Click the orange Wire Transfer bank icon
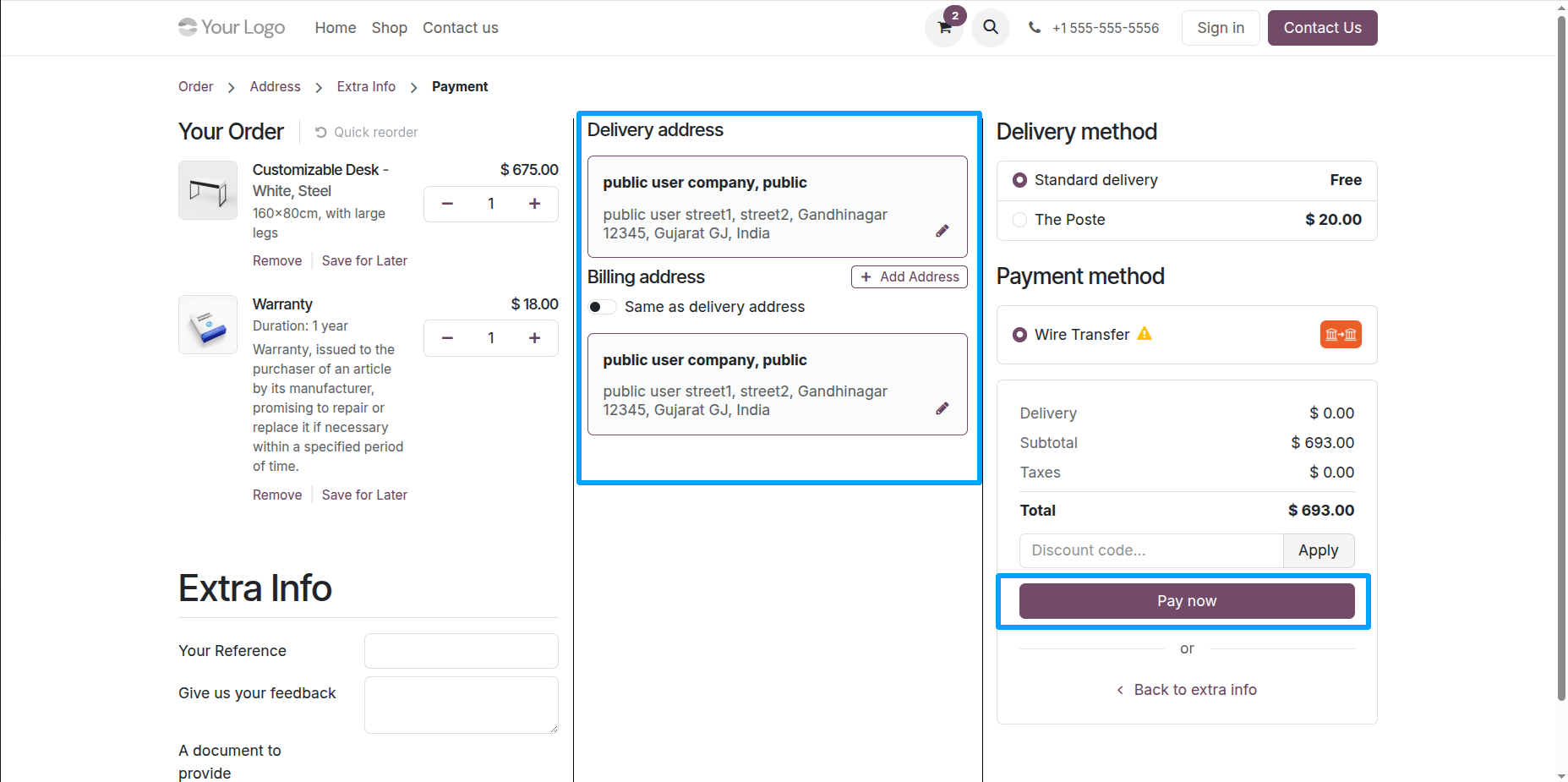The image size is (1568, 782). (x=1341, y=335)
